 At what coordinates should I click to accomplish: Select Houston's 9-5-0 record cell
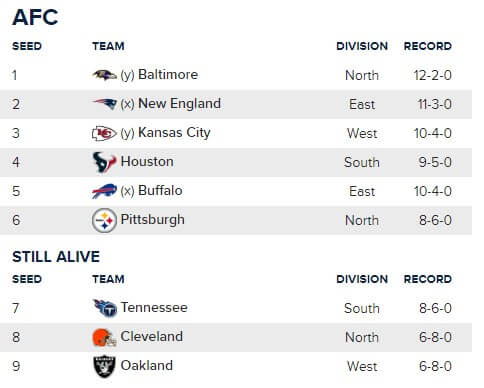point(435,162)
